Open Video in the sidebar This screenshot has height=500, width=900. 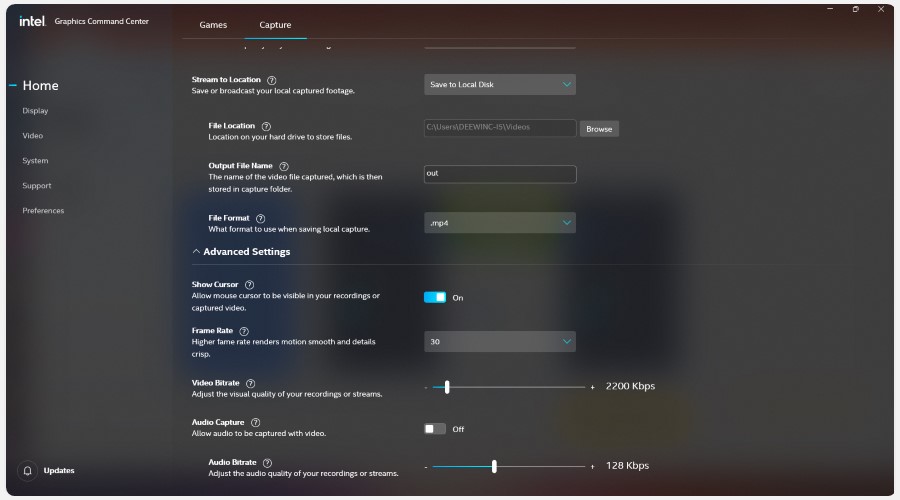(x=33, y=136)
